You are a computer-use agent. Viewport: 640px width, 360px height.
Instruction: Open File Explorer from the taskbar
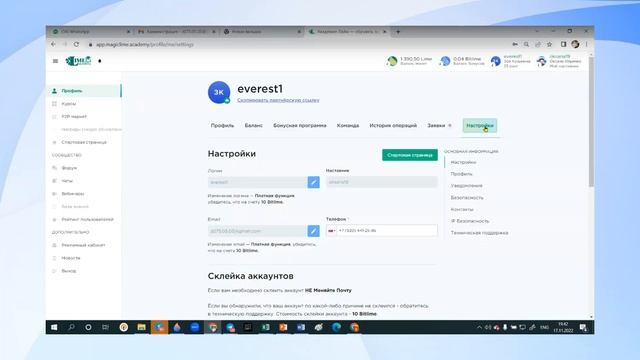point(141,327)
